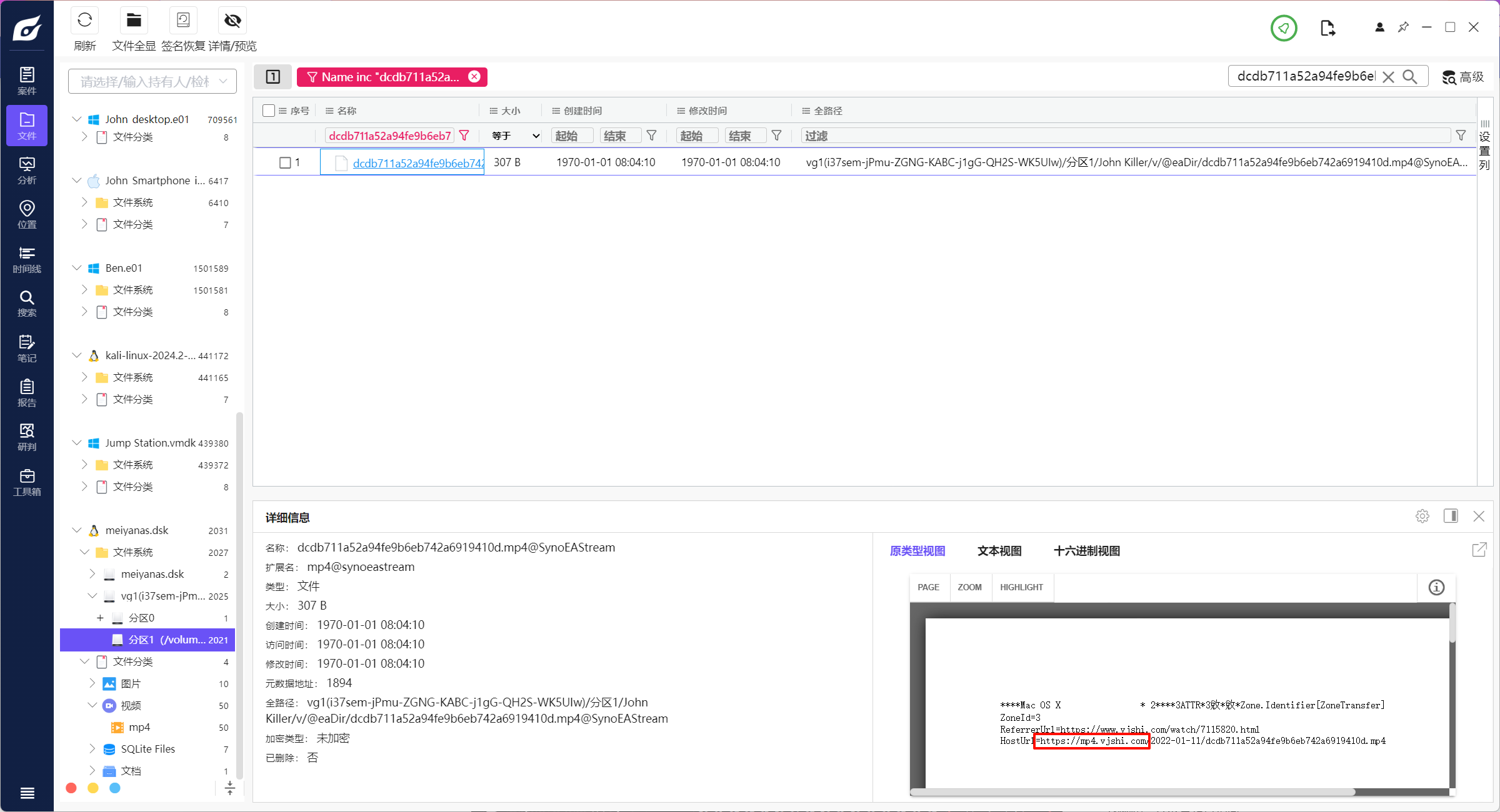
Task: Click the 刷新 refresh icon
Action: [x=85, y=21]
